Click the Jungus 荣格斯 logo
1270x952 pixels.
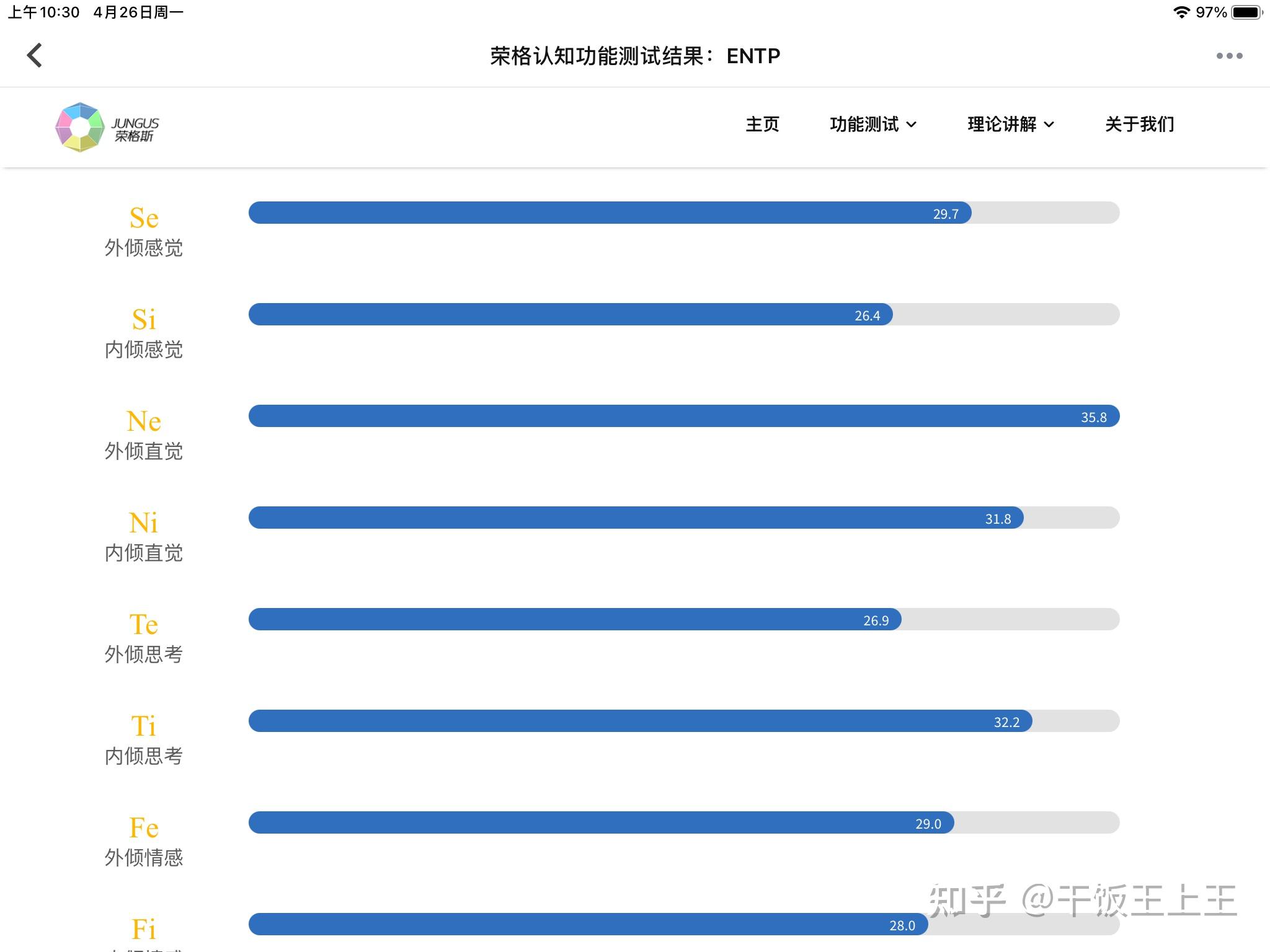point(107,127)
